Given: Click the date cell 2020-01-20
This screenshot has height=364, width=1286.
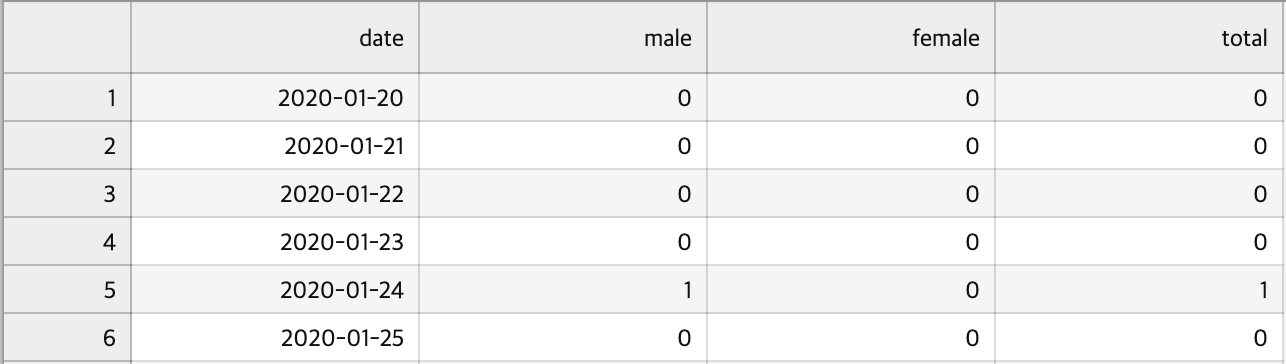Looking at the screenshot, I should (275, 97).
